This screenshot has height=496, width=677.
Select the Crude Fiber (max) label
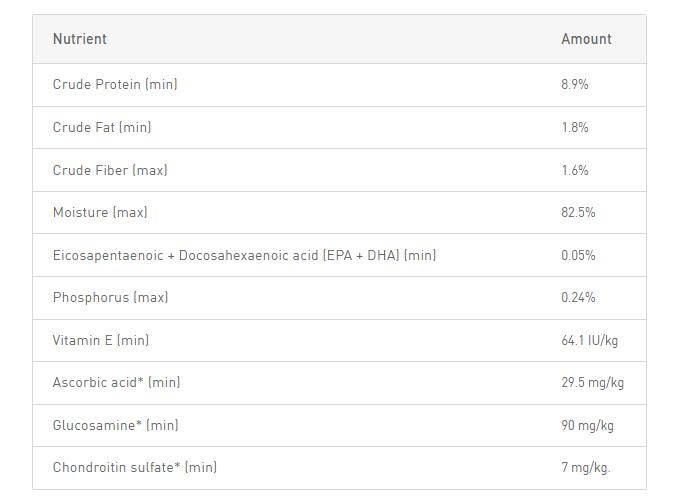[x=110, y=170]
